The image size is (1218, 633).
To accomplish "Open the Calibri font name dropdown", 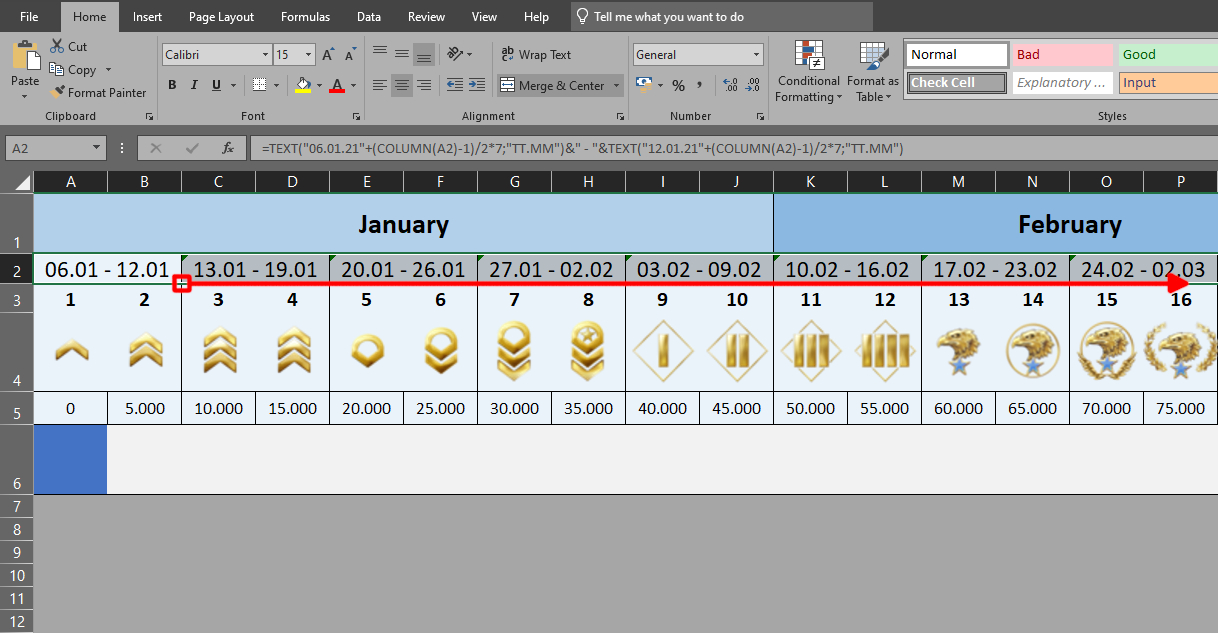I will coord(265,55).
